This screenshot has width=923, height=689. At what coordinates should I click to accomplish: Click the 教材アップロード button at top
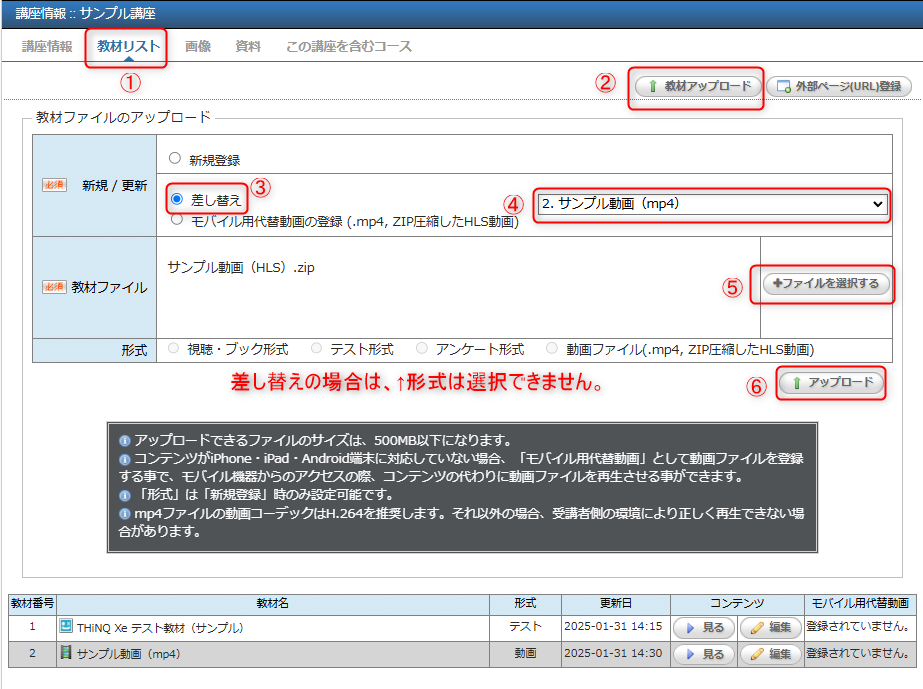[x=699, y=87]
